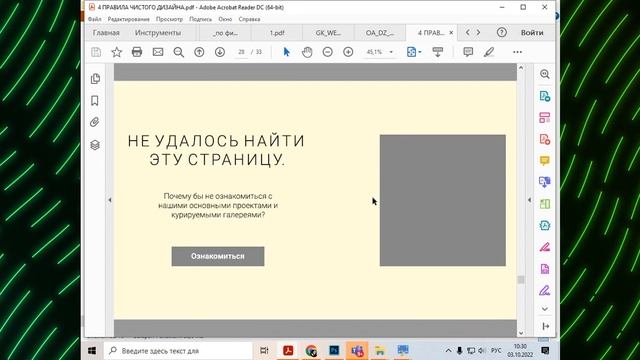The image size is (640, 360).
Task: Open yellow Comment tool in right pane
Action: pos(544,161)
